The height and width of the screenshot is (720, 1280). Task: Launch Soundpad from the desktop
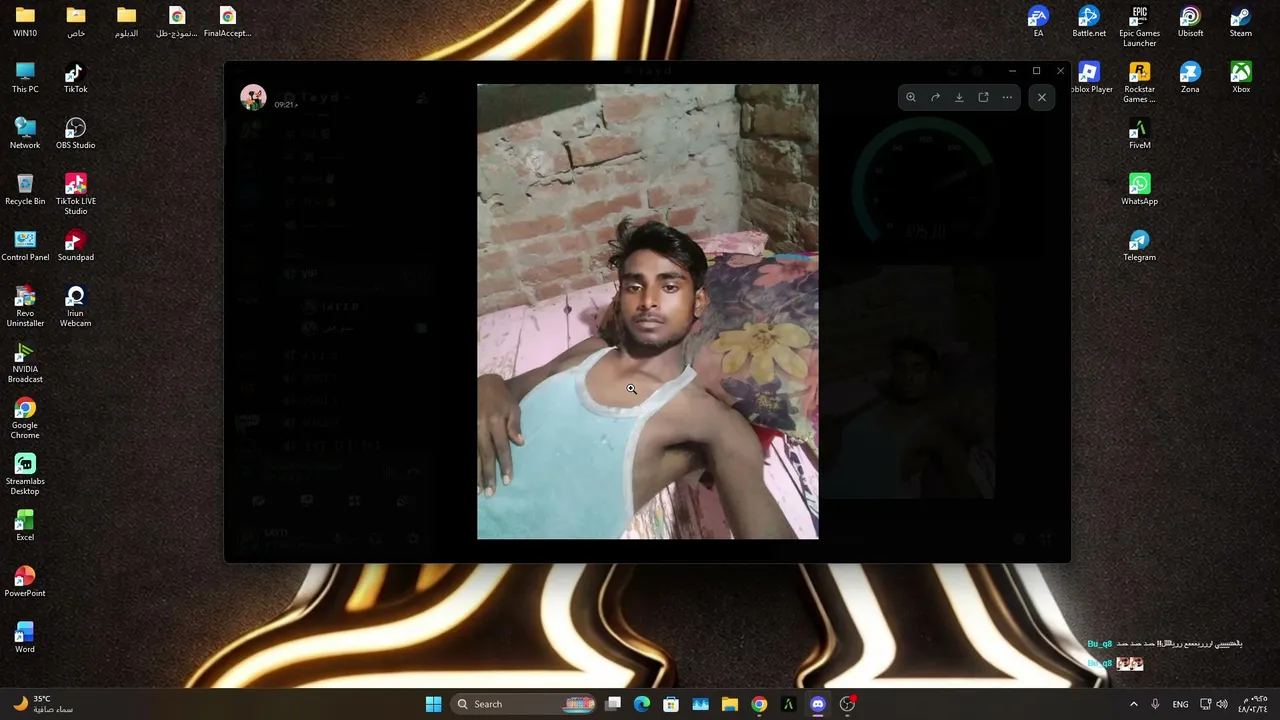(x=76, y=246)
